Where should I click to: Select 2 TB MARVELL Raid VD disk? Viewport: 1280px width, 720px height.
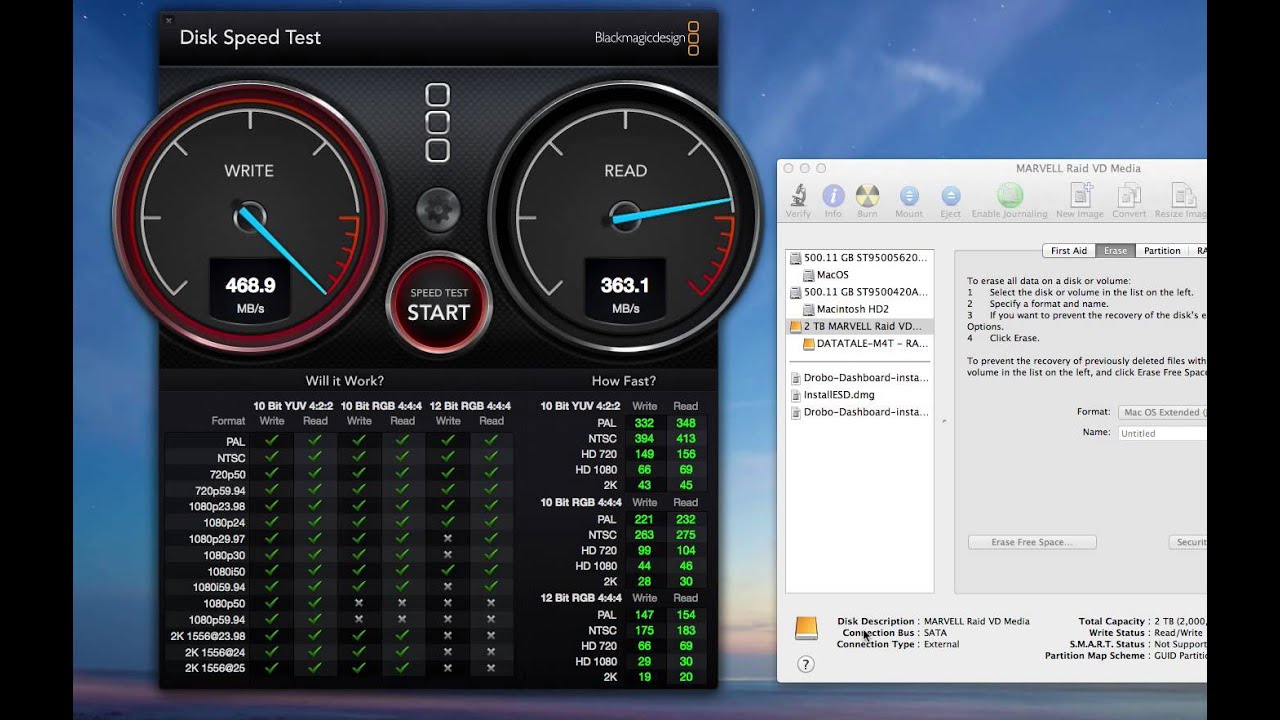860,326
